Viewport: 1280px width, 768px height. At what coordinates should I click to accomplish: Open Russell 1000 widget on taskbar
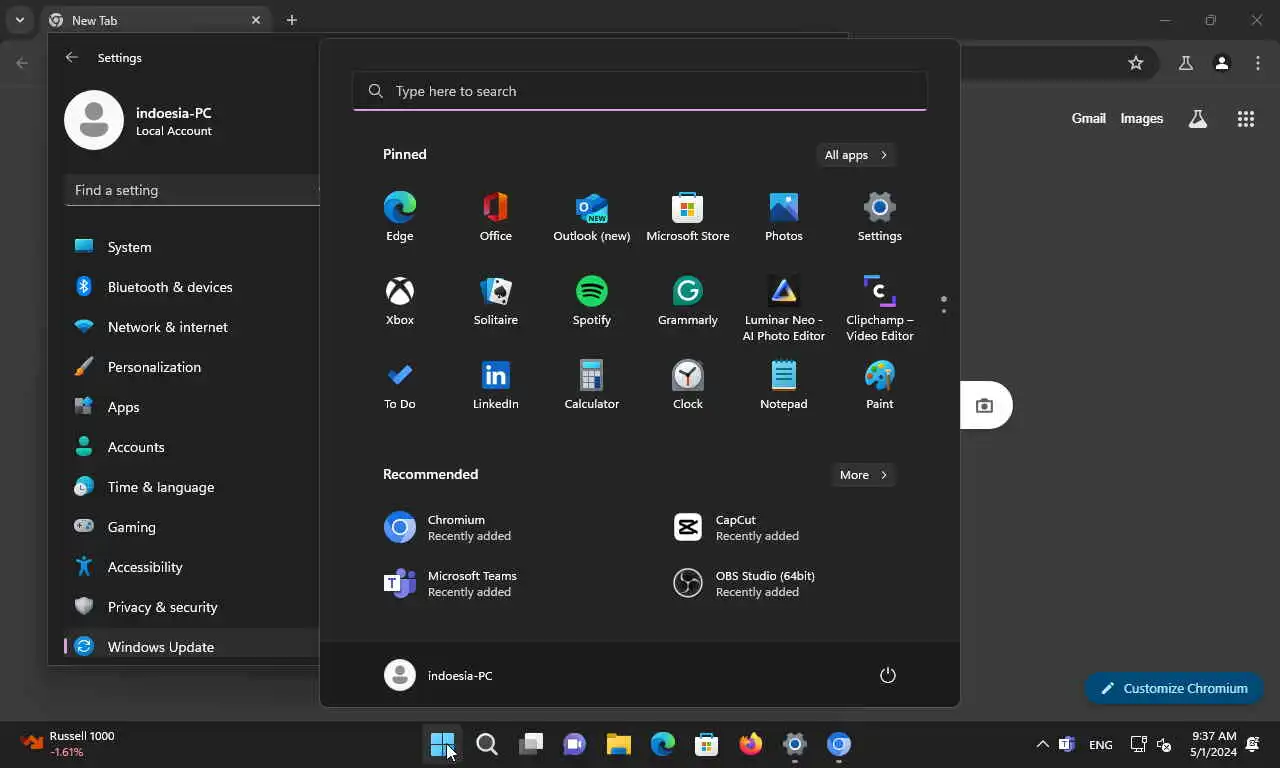point(68,744)
